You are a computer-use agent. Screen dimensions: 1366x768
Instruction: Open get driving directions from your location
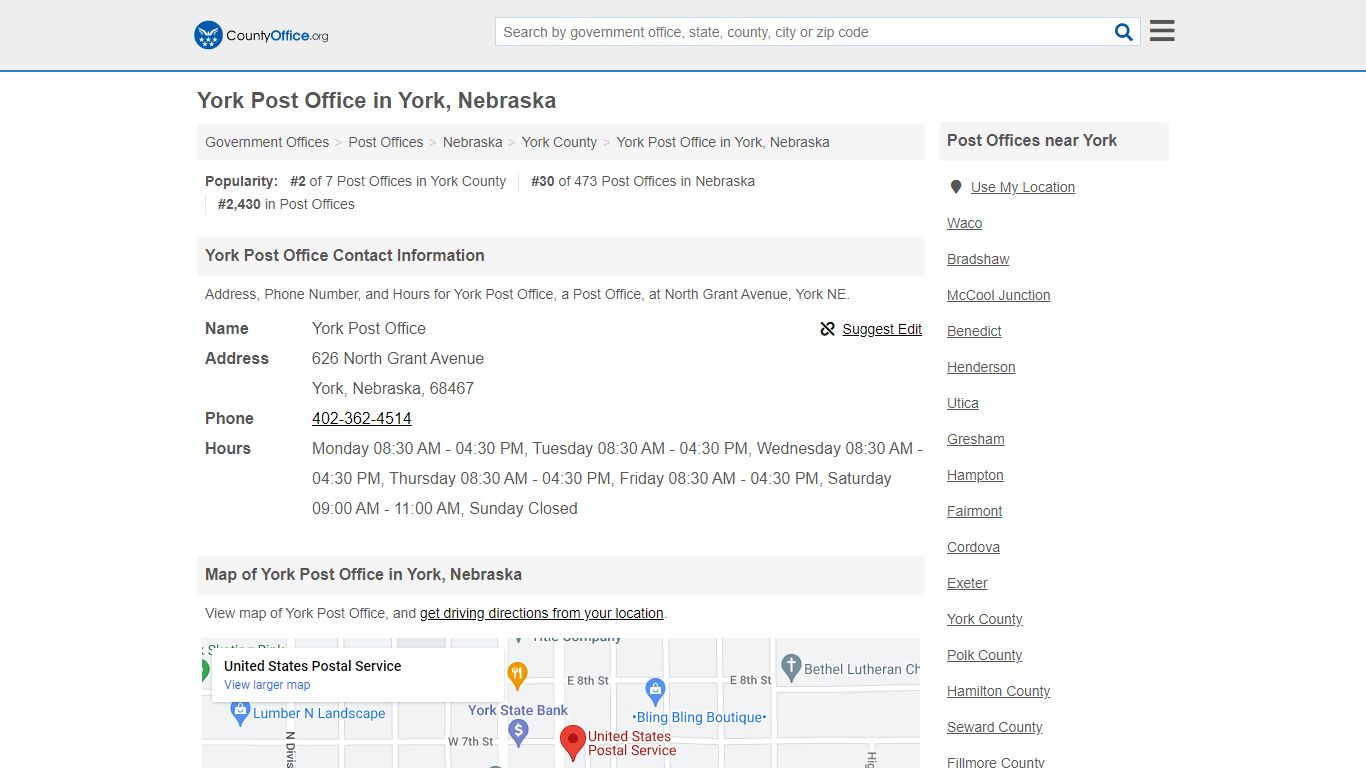point(542,613)
